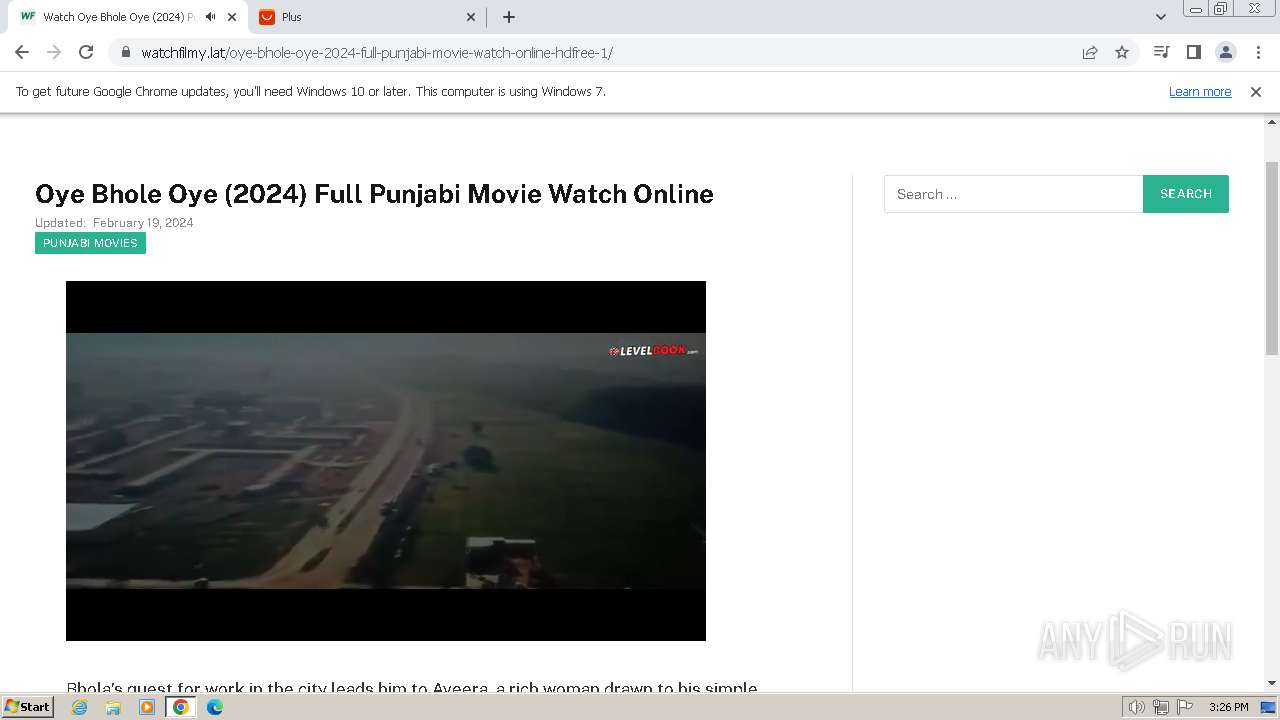The height and width of the screenshot is (720, 1280).
Task: Open the Windows Start menu
Action: click(x=27, y=706)
